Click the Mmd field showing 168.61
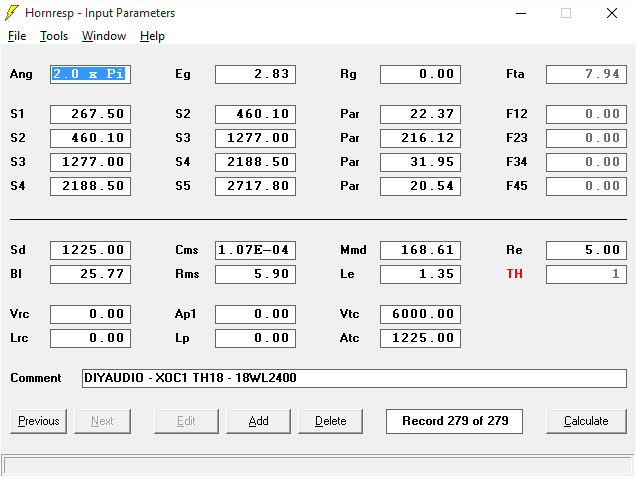This screenshot has height=478, width=636. click(x=420, y=250)
